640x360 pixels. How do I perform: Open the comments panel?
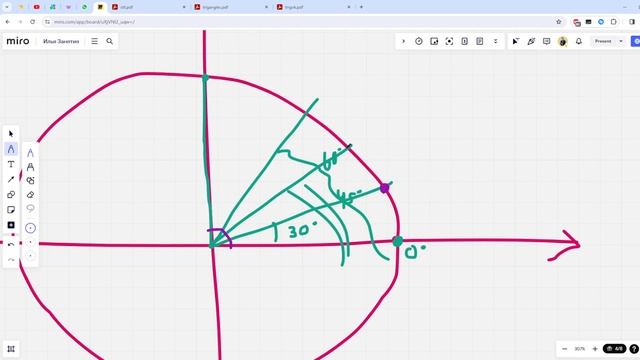(x=547, y=41)
